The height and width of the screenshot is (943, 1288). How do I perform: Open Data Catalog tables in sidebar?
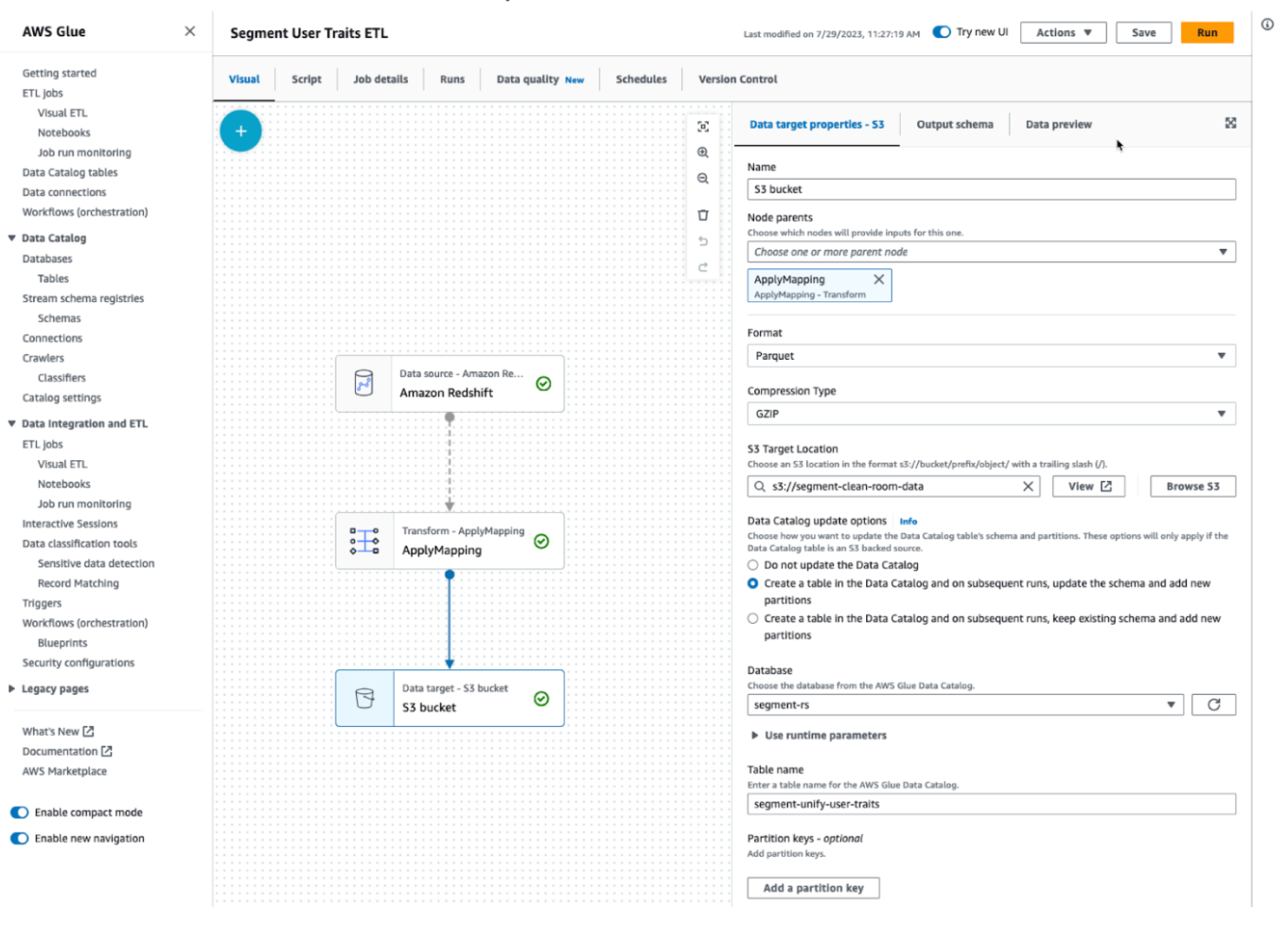pos(70,172)
